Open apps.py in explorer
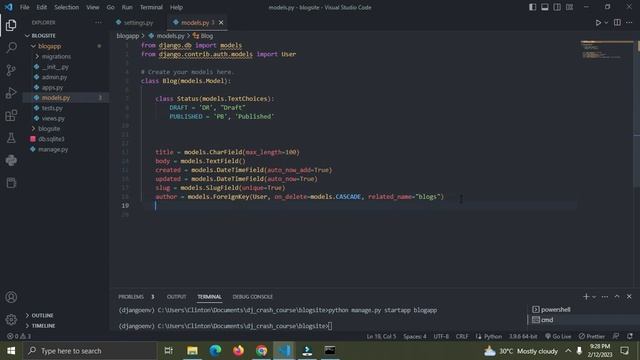 point(65,87)
